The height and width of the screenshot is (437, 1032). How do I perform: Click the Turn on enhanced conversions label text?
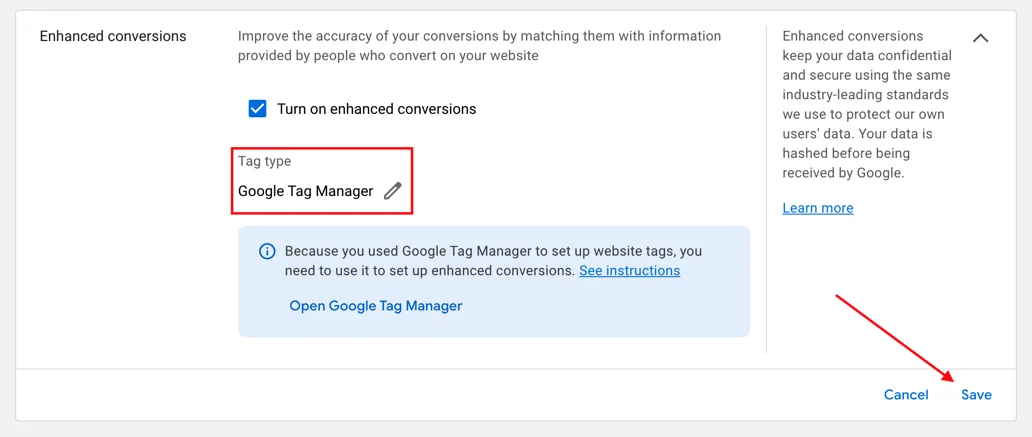pos(376,109)
